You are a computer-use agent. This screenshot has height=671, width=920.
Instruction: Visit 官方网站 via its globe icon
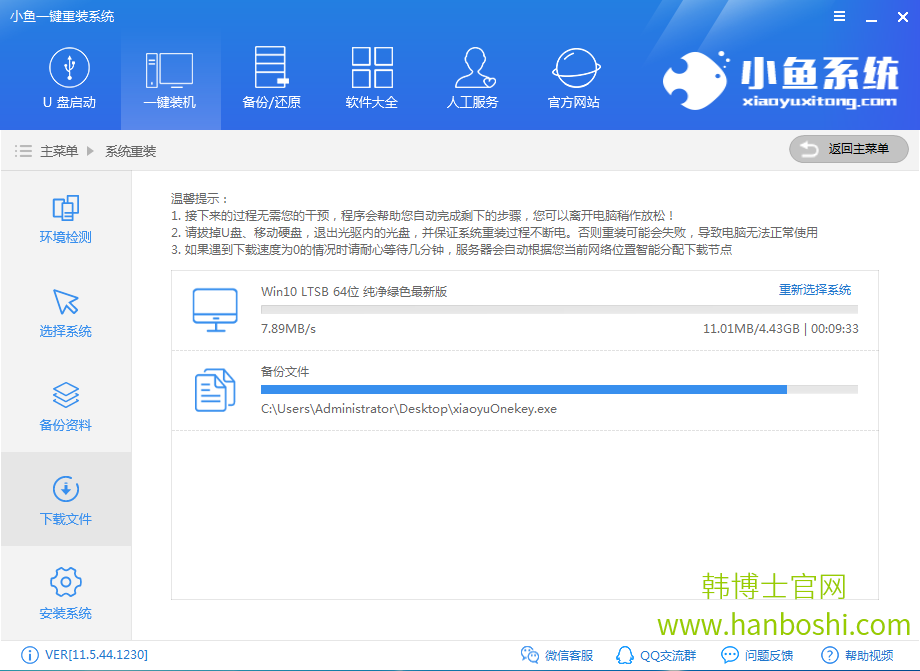point(573,78)
